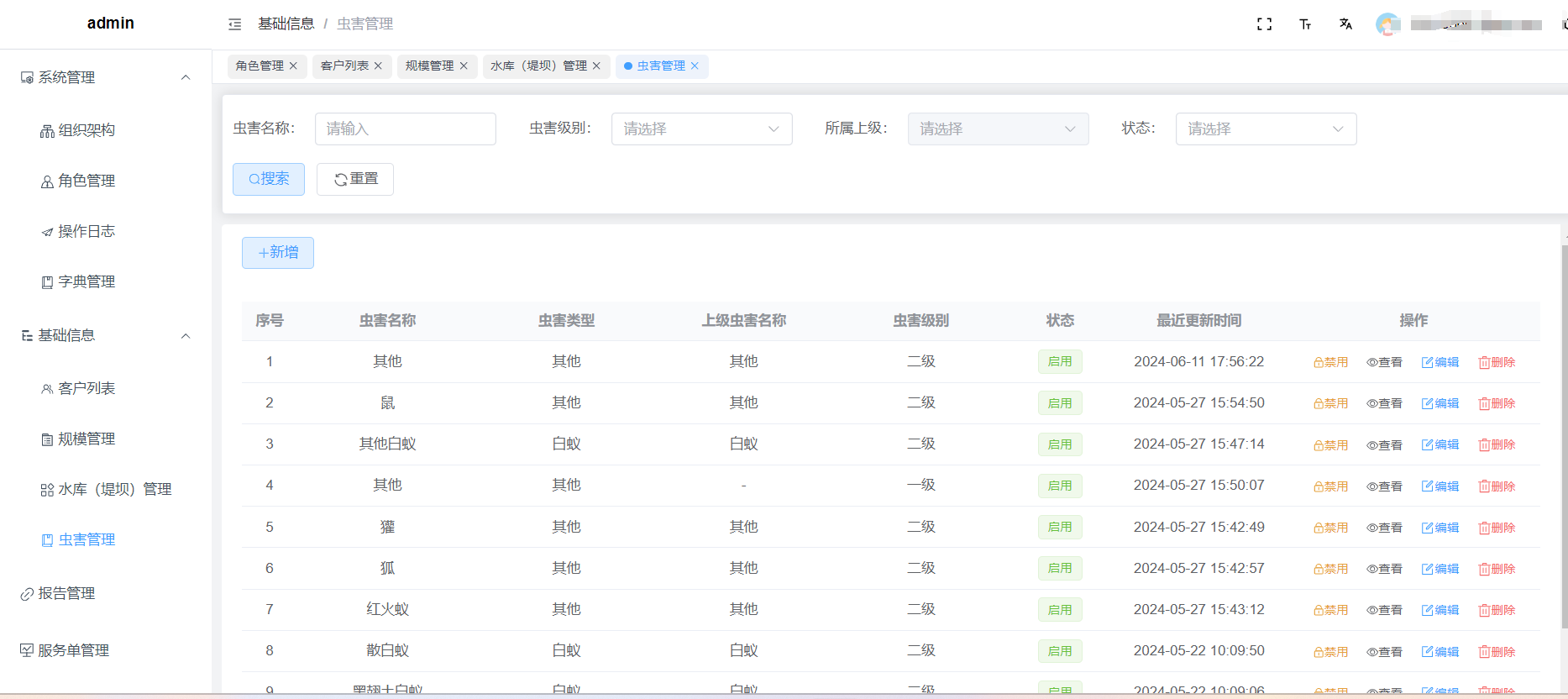Switch to the 客户列表 tab
This screenshot has width=1568, height=699.
pos(344,66)
